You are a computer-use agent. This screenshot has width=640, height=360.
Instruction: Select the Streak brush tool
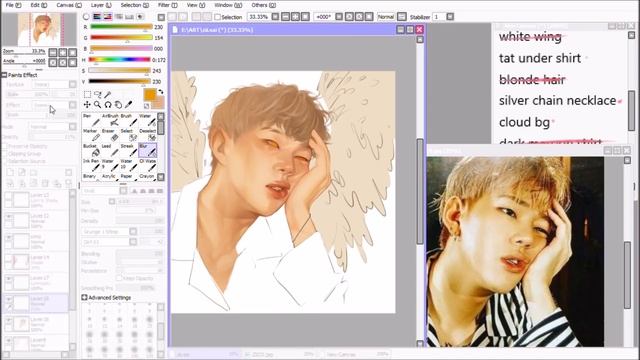pyautogui.click(x=129, y=150)
